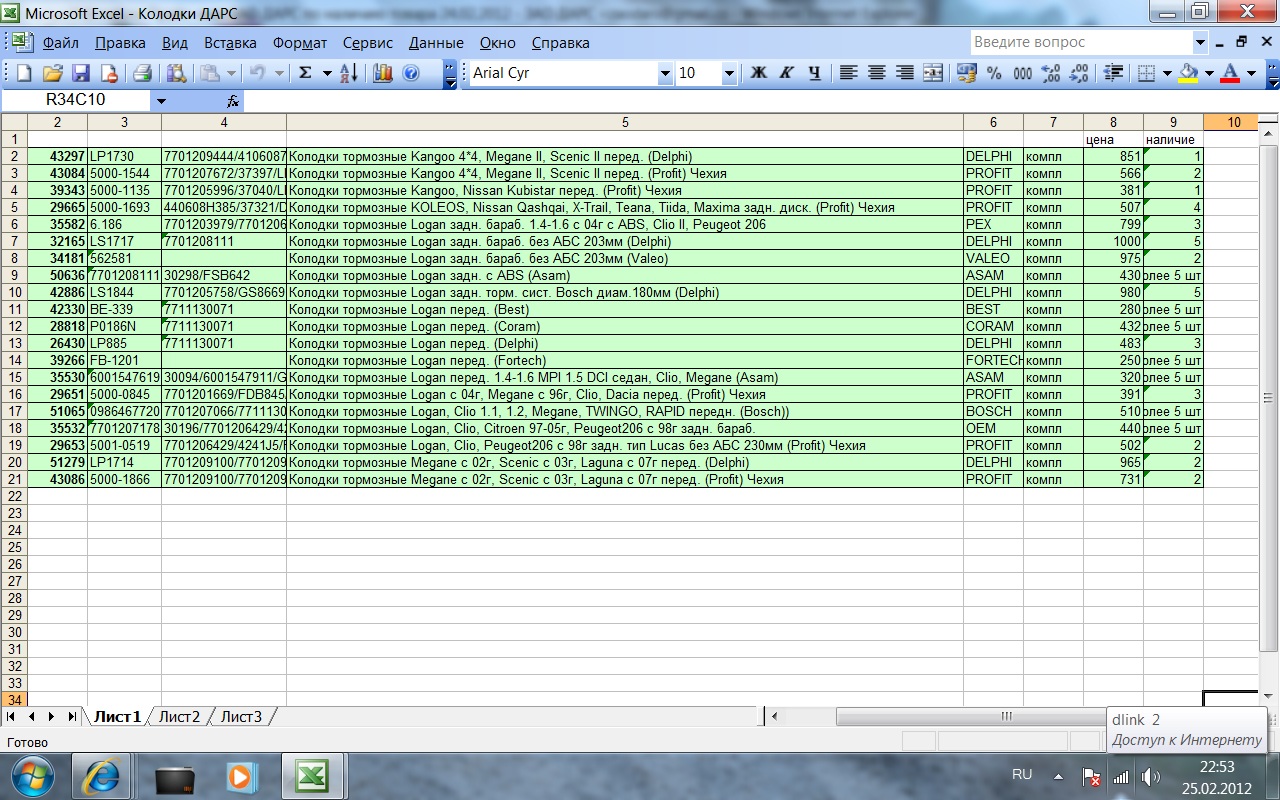Go to the first sheet tab arrow
Screen dimensions: 1280x800
click(x=11, y=717)
